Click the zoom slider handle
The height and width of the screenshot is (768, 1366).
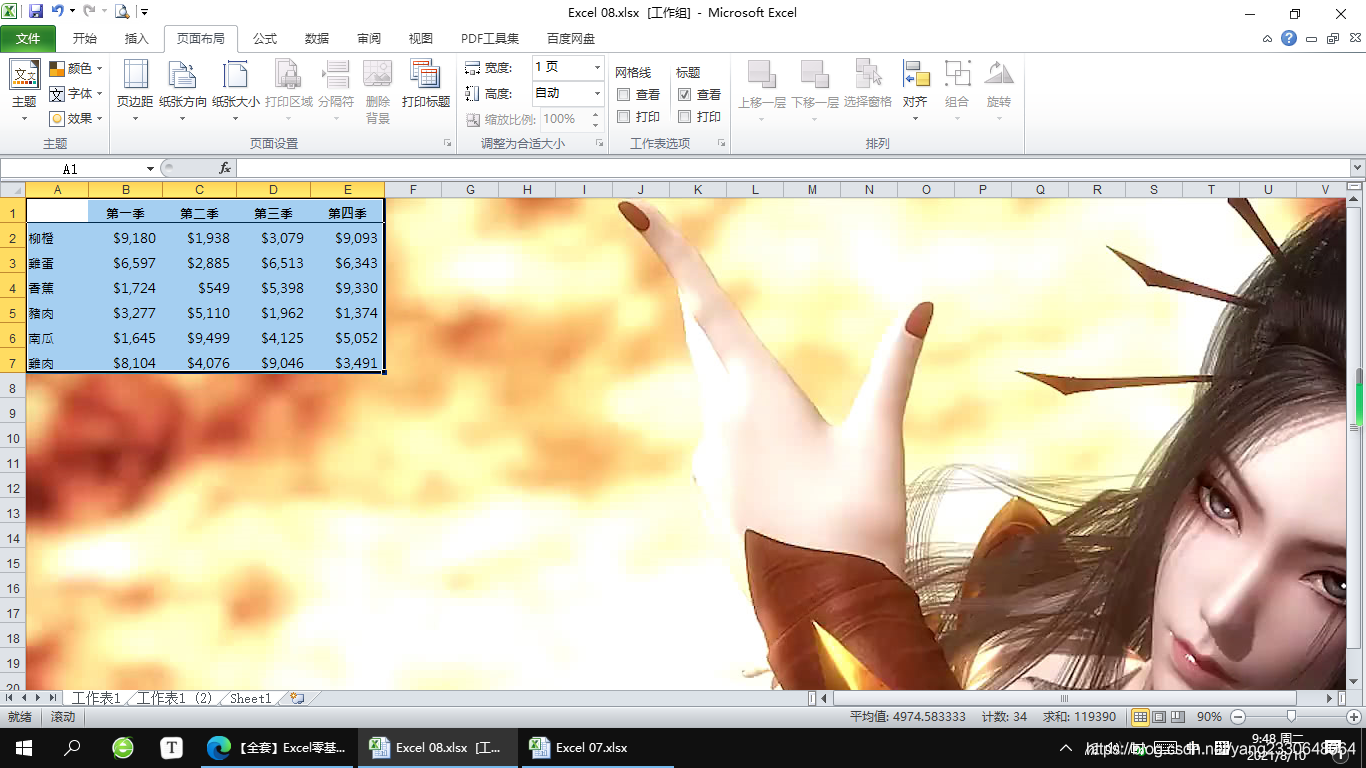pyautogui.click(x=1291, y=717)
